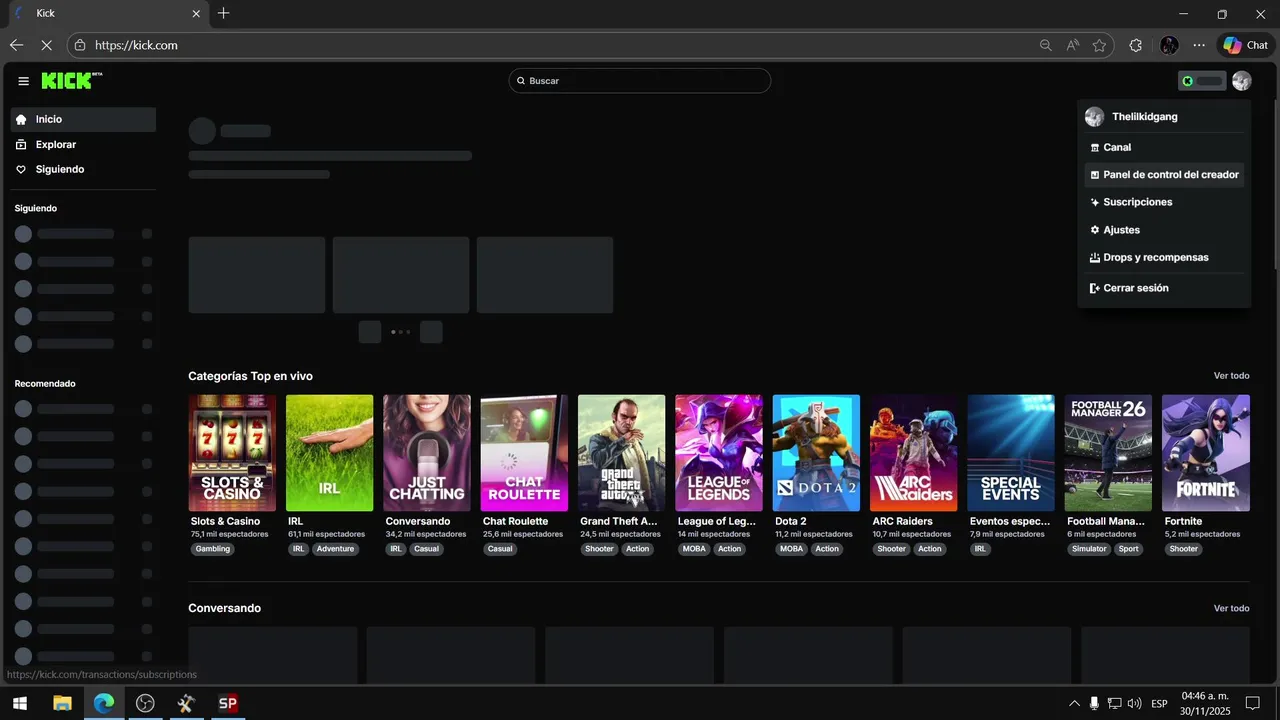Open the Windows notification center
The image size is (1280, 720).
pos(1252,703)
